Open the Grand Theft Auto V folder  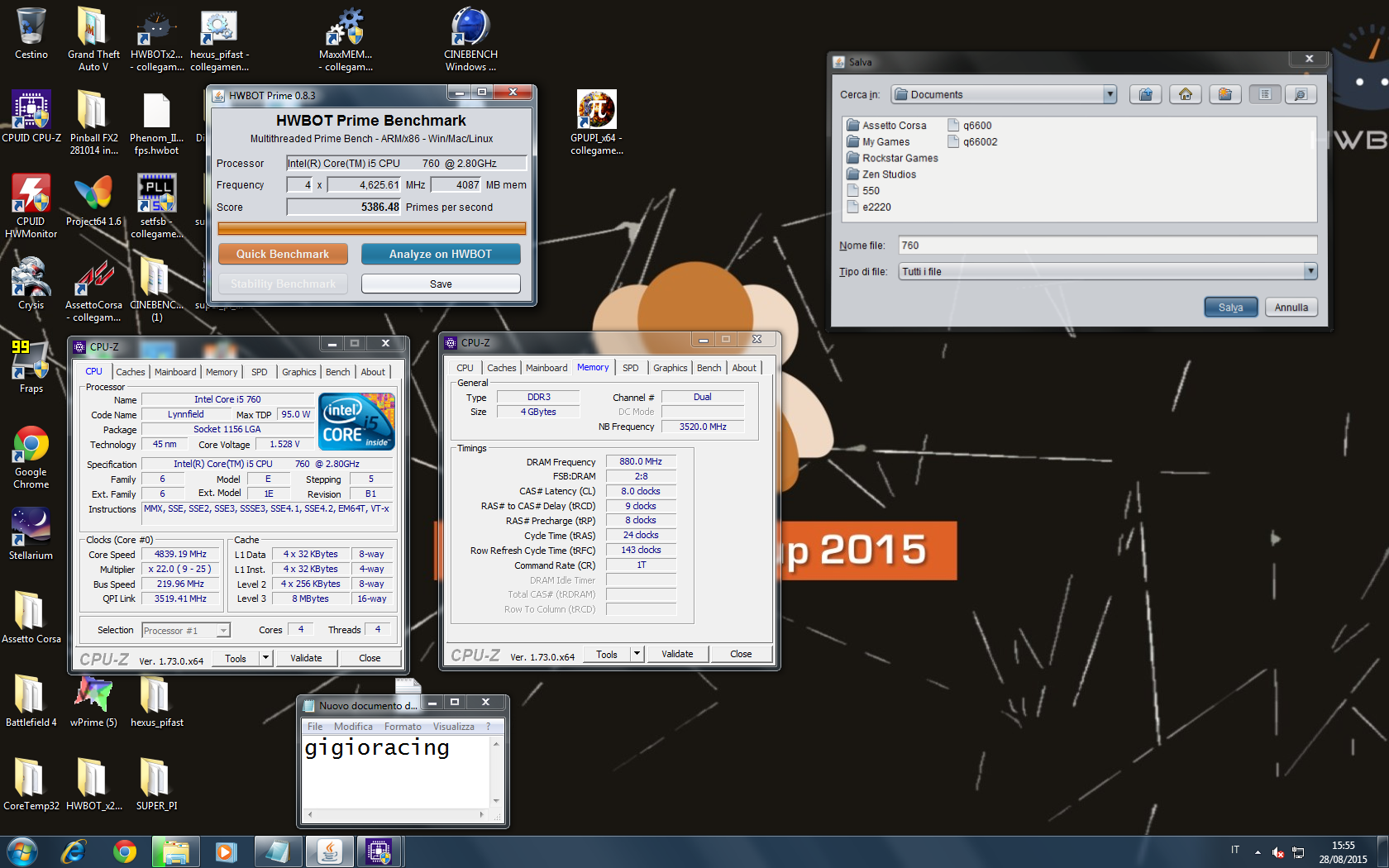click(93, 38)
